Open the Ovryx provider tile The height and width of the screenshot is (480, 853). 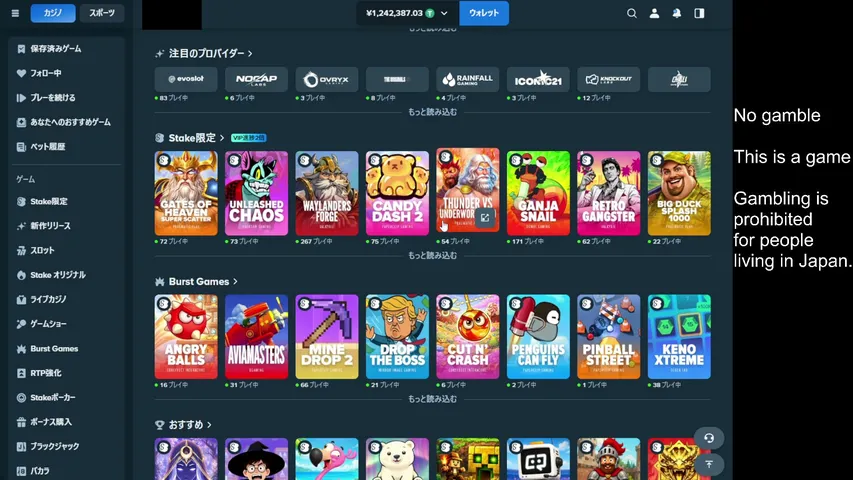click(327, 79)
